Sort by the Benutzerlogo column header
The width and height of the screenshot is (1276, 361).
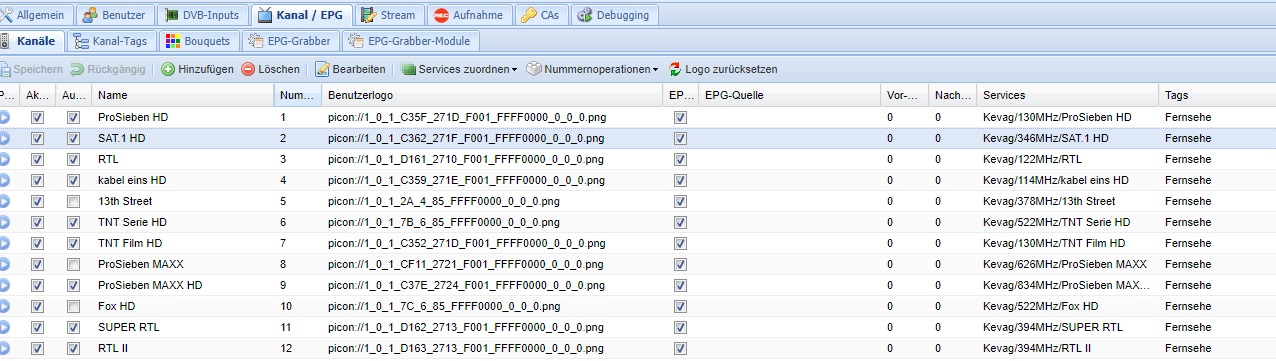coord(492,96)
